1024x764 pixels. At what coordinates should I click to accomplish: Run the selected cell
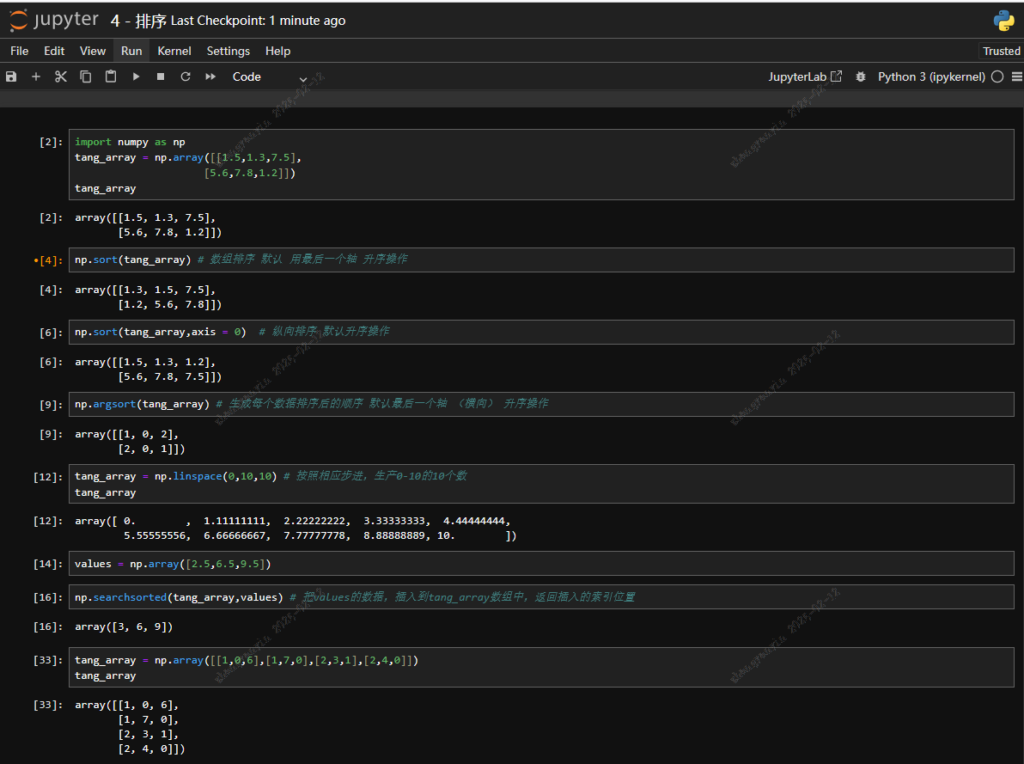(136, 76)
